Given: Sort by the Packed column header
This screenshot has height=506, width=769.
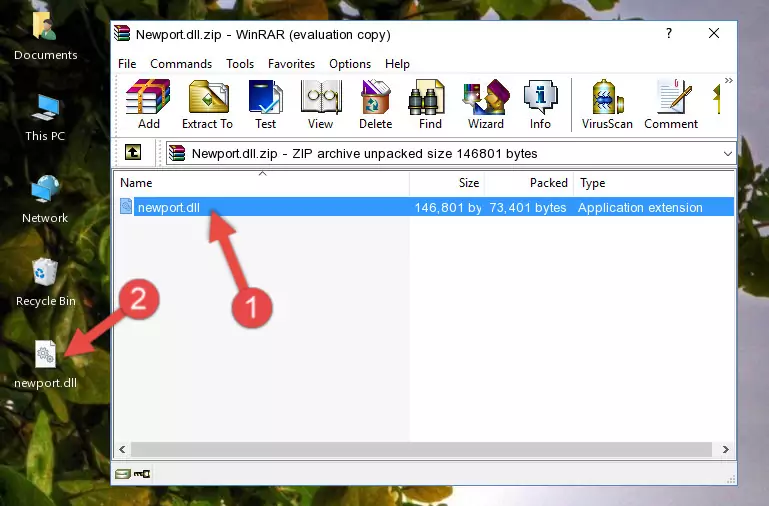Looking at the screenshot, I should click(x=529, y=183).
